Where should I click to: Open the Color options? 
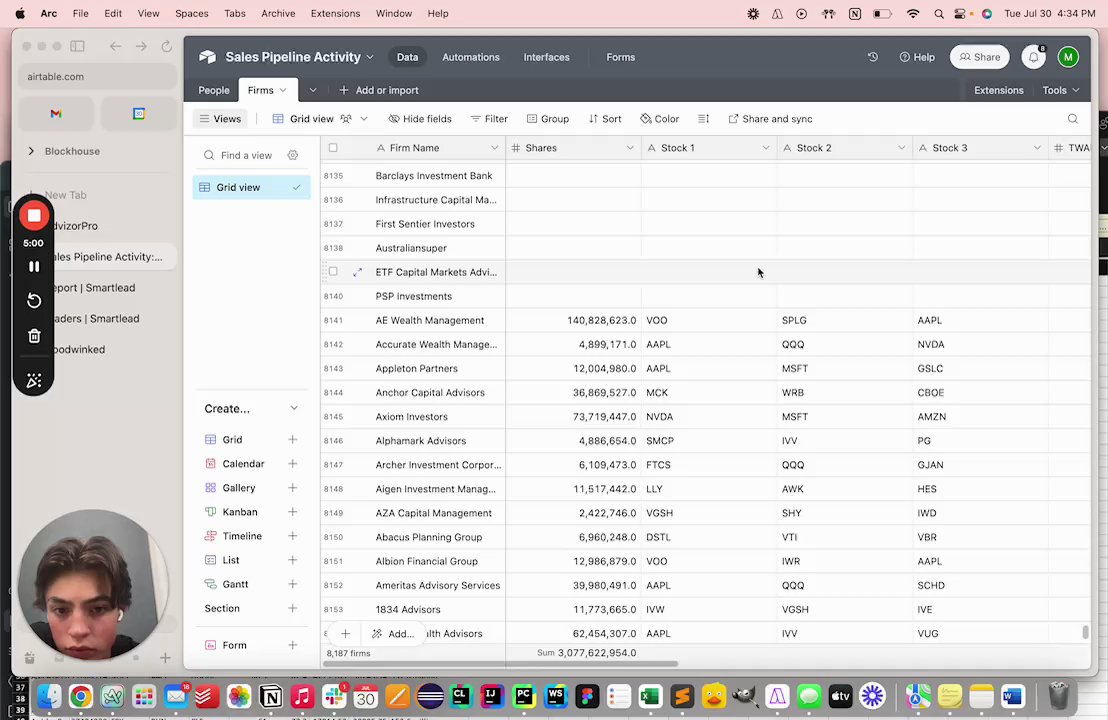click(x=659, y=119)
